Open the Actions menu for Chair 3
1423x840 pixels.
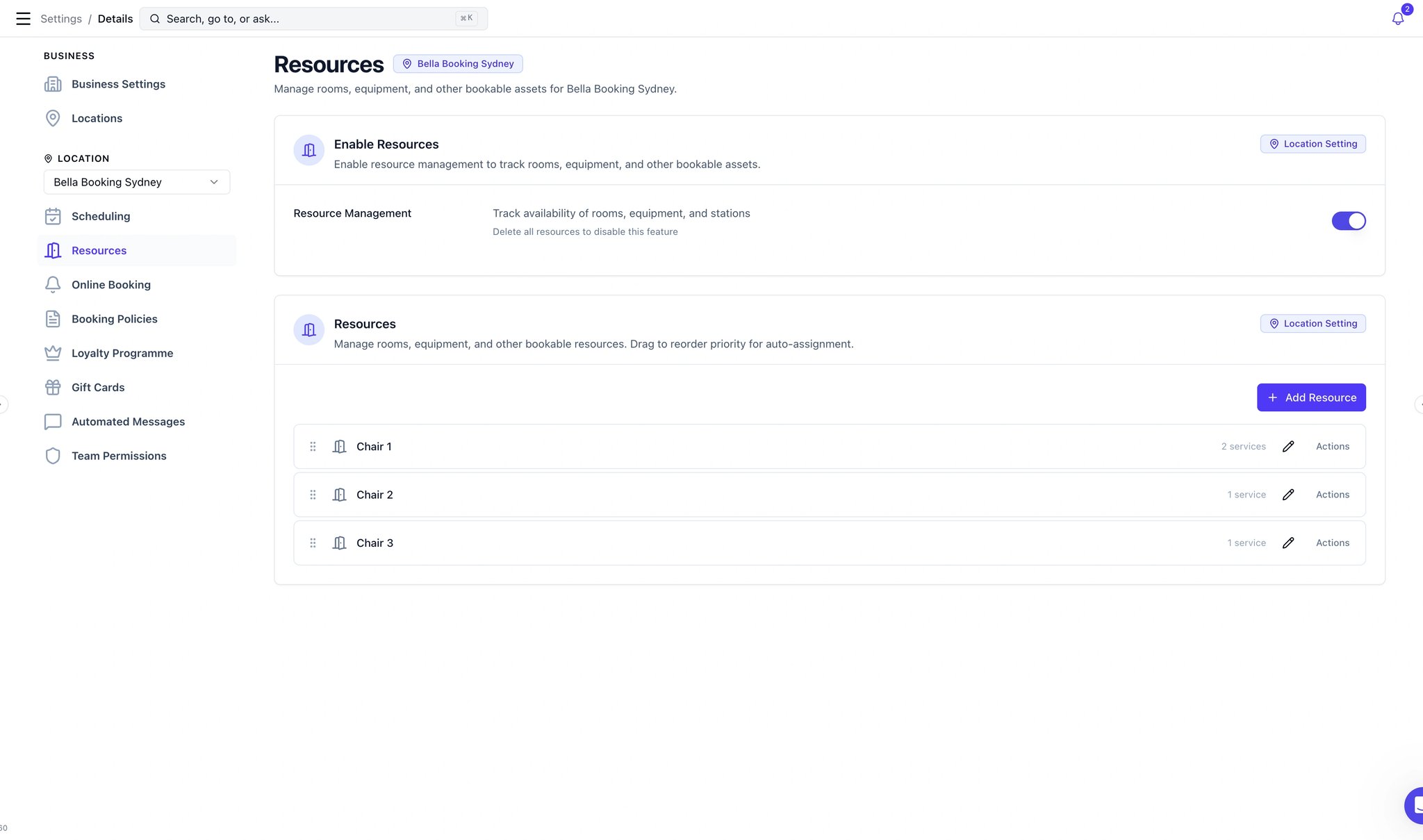pyautogui.click(x=1333, y=543)
